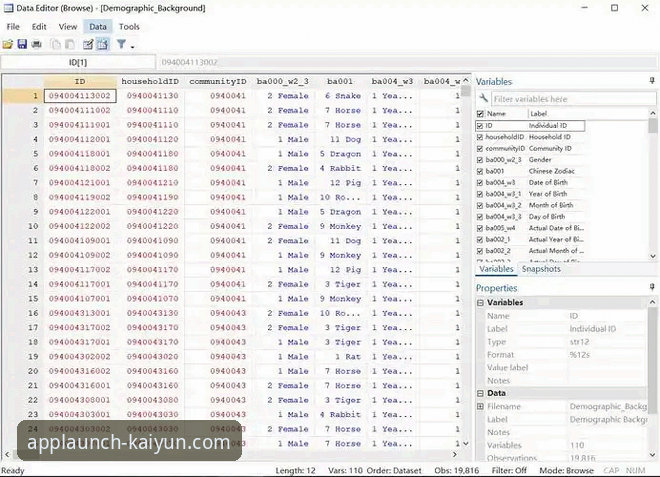This screenshot has width=660, height=477.
Task: Click the communityID column header
Action: (217, 80)
